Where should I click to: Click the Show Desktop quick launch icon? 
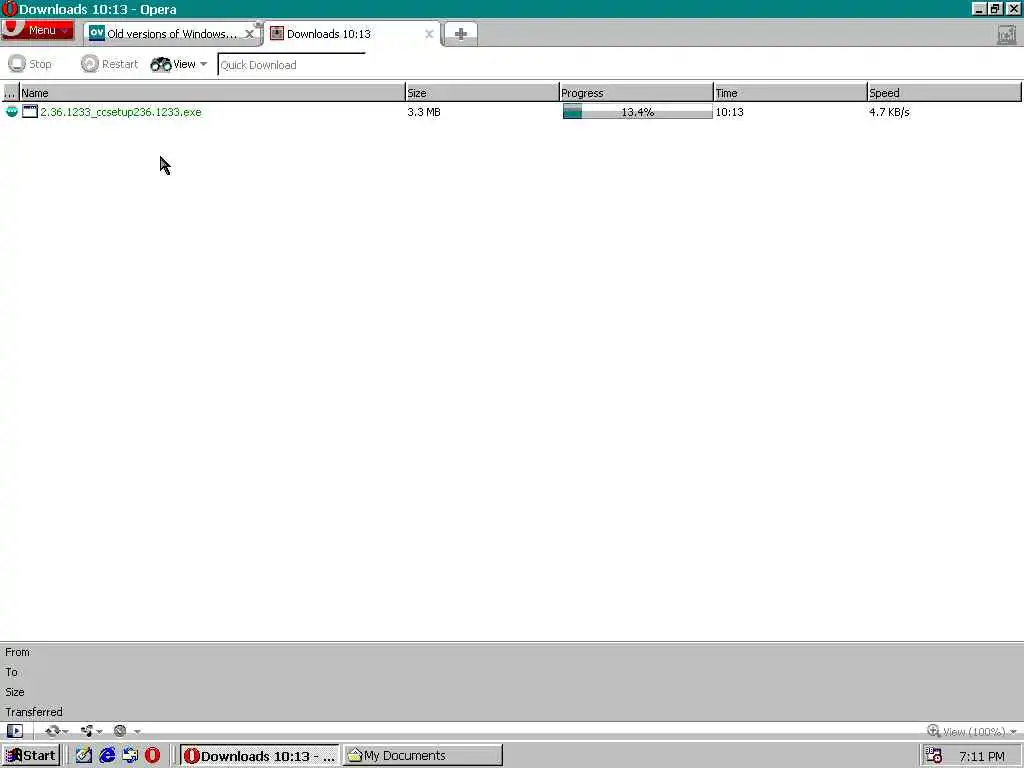pos(84,756)
